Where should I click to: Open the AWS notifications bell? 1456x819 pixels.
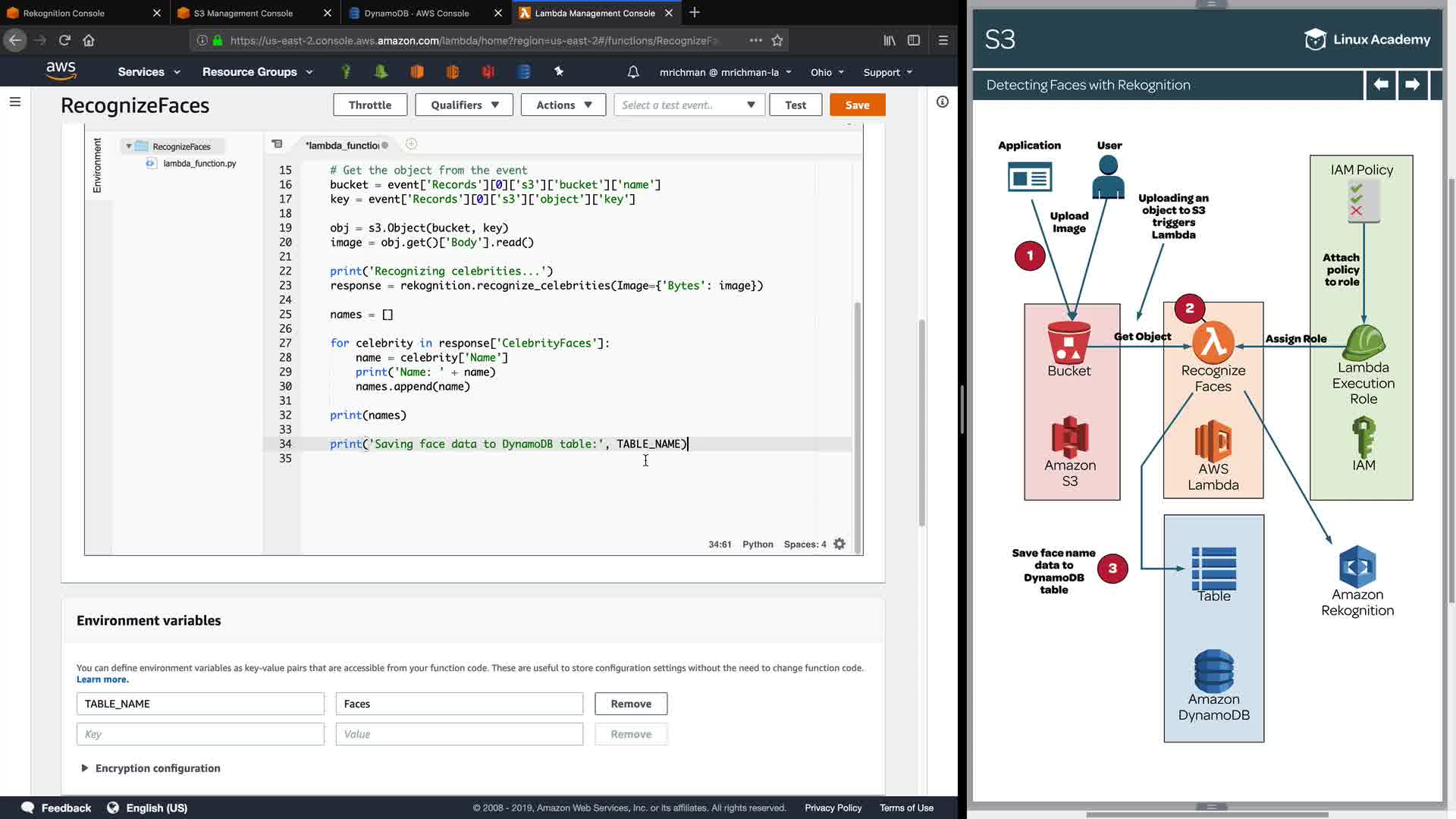point(633,72)
